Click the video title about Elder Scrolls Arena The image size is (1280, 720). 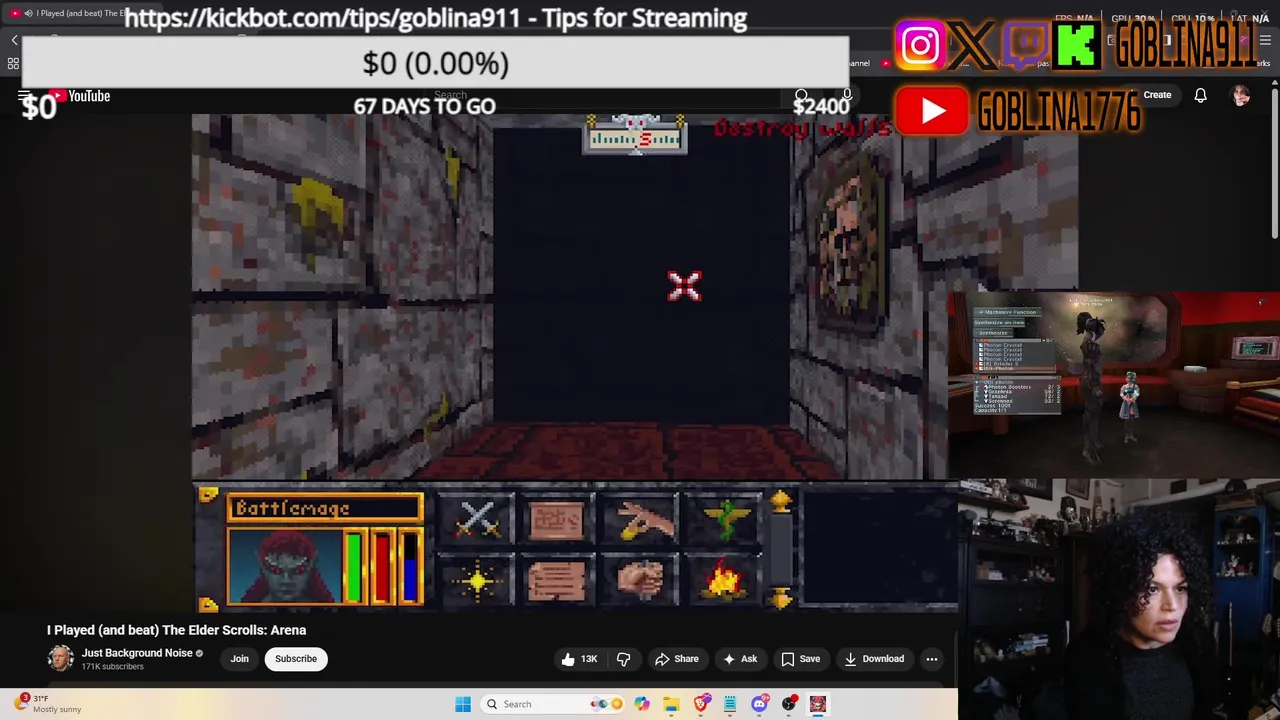(x=176, y=630)
